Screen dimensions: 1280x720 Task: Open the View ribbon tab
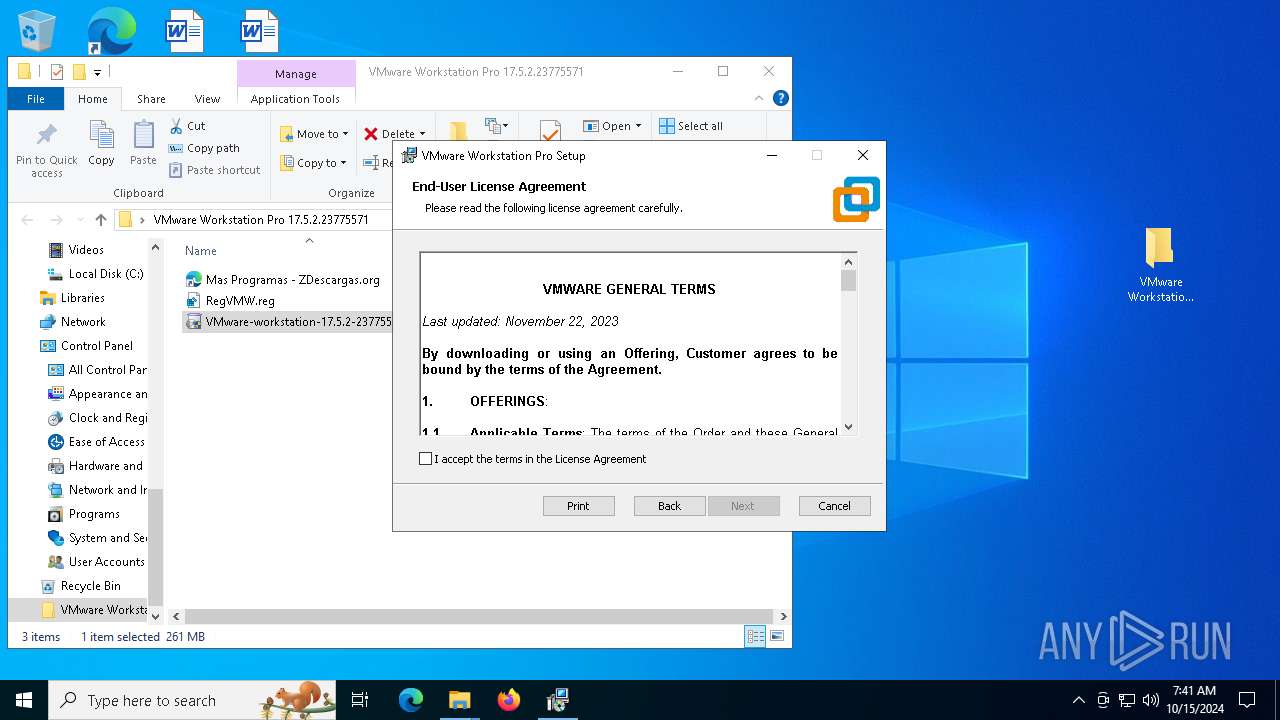coord(207,99)
